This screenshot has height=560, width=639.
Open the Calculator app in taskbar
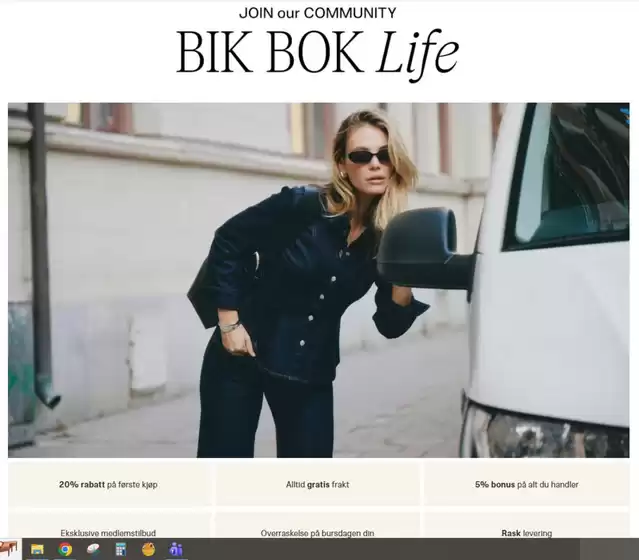(121, 549)
